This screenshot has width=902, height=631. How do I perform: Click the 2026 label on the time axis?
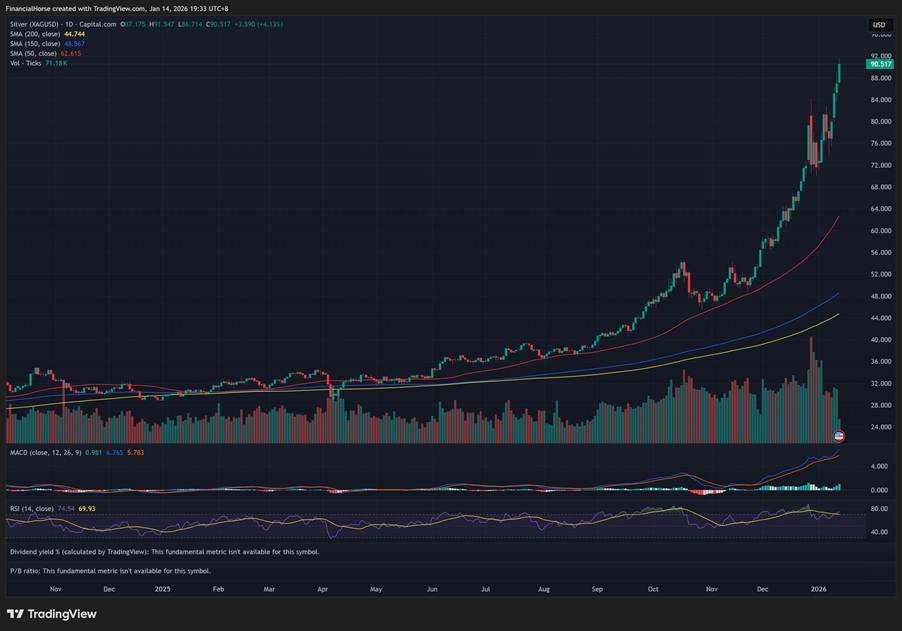819,589
